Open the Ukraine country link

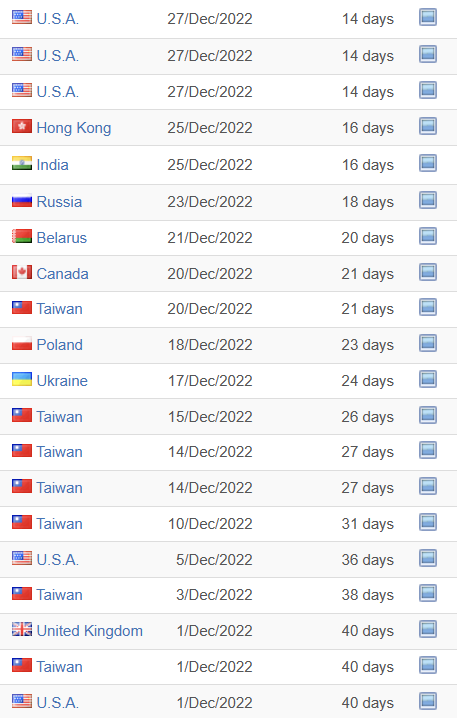point(62,381)
